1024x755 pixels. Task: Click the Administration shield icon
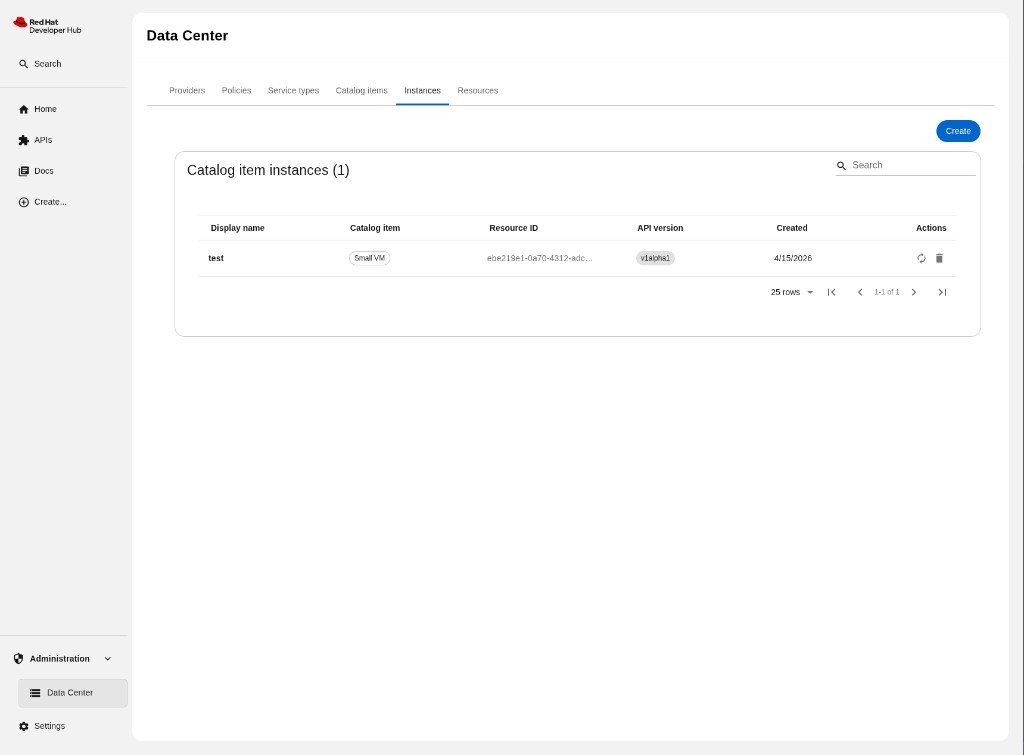coord(18,659)
